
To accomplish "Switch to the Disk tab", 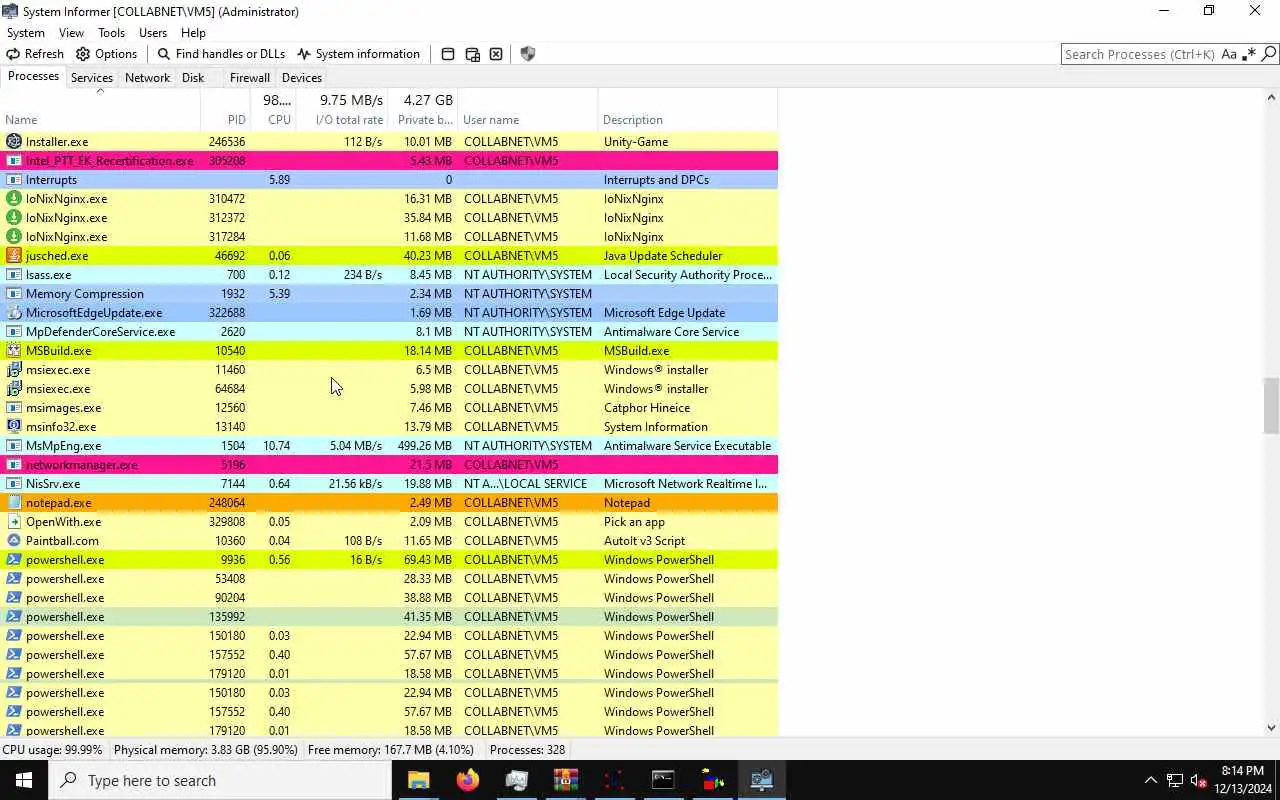I will (193, 78).
